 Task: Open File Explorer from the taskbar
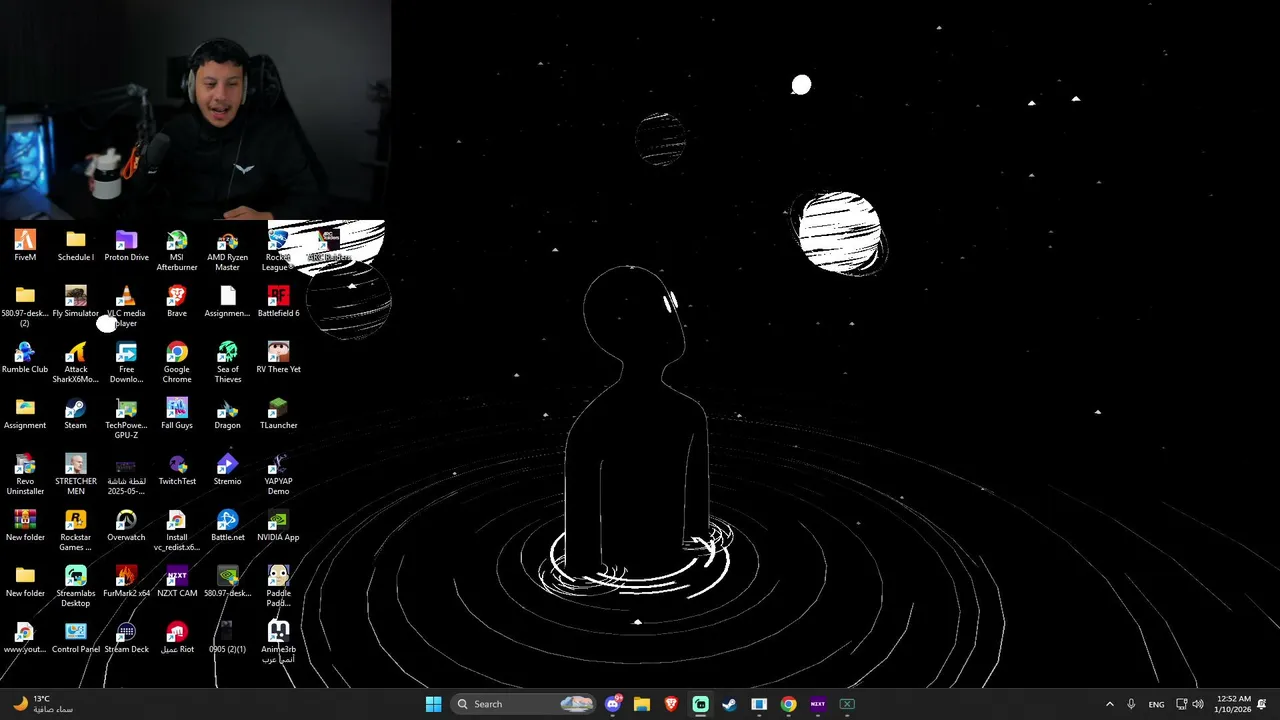click(x=642, y=704)
